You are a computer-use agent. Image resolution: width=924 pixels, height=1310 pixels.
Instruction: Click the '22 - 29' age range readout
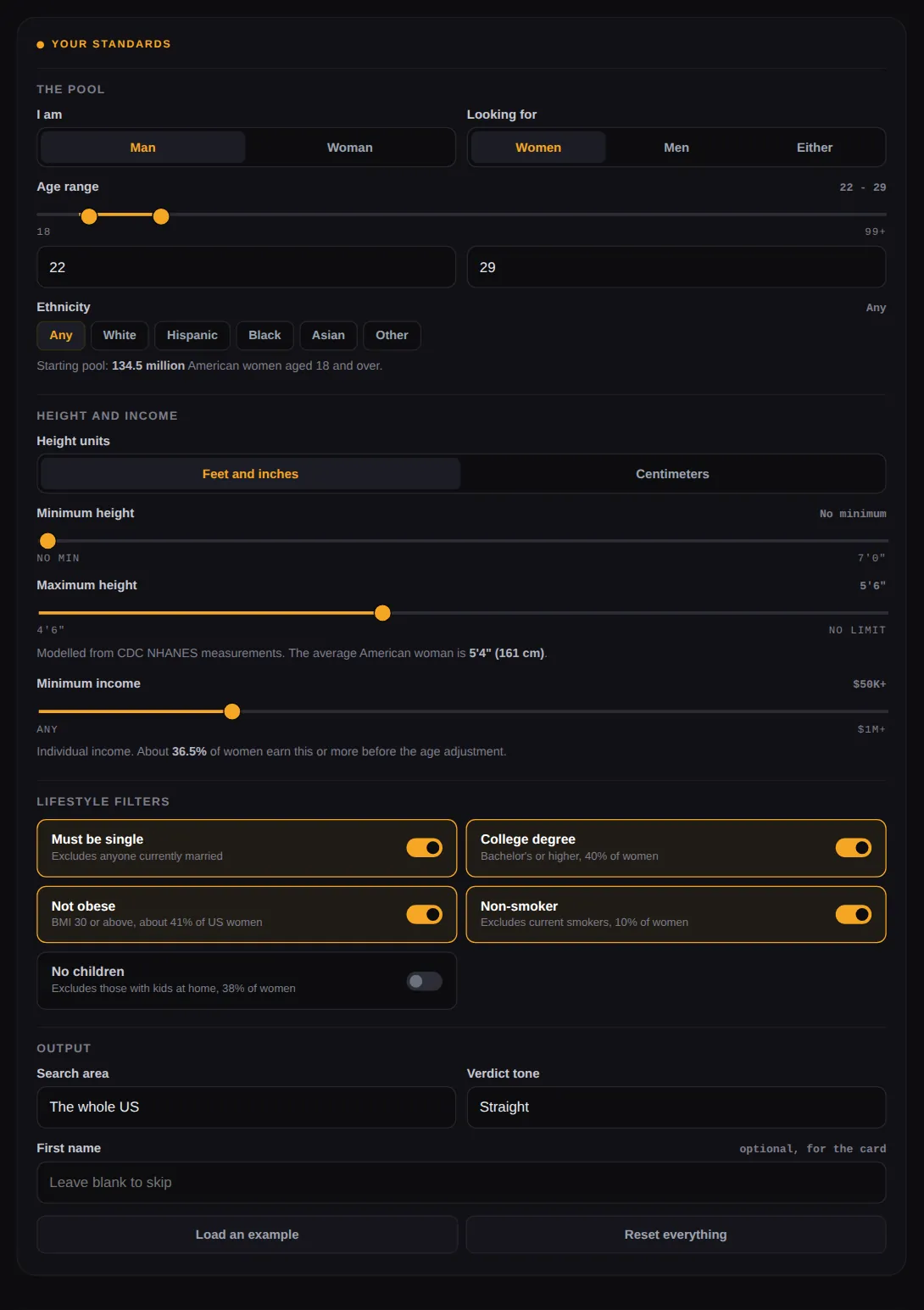(x=862, y=187)
